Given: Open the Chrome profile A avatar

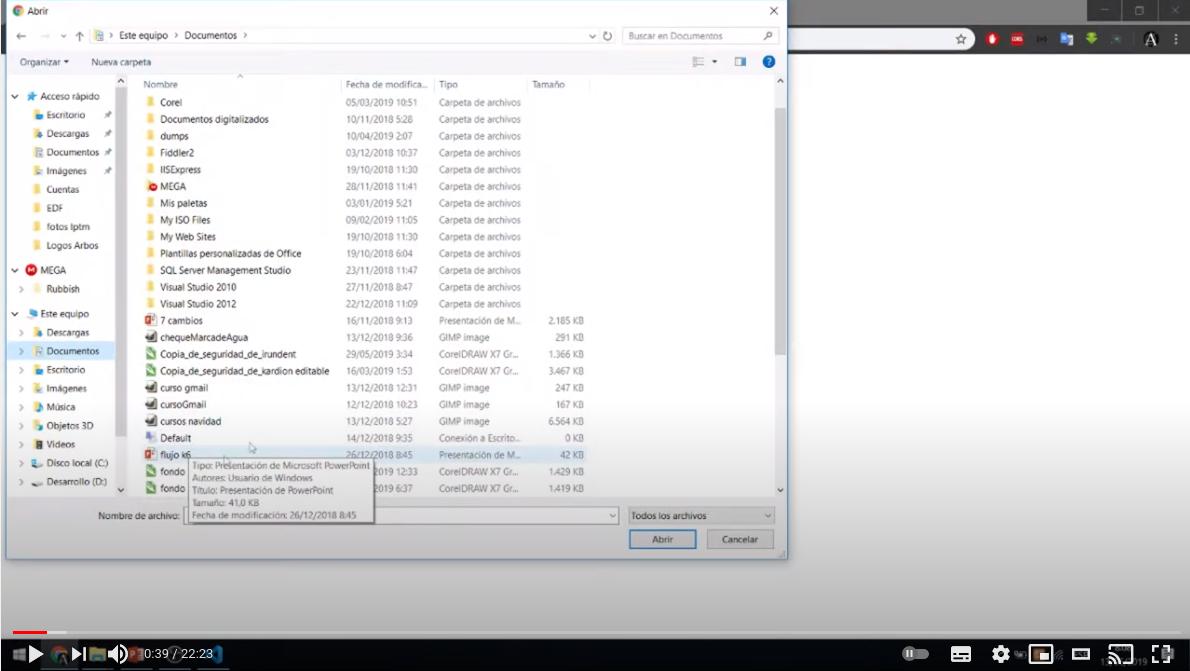Looking at the screenshot, I should (1151, 39).
